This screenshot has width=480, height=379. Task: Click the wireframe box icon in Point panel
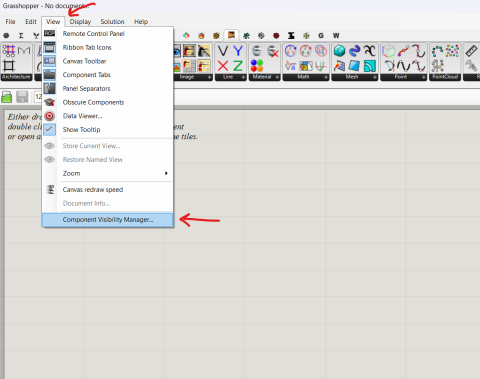tap(388, 51)
